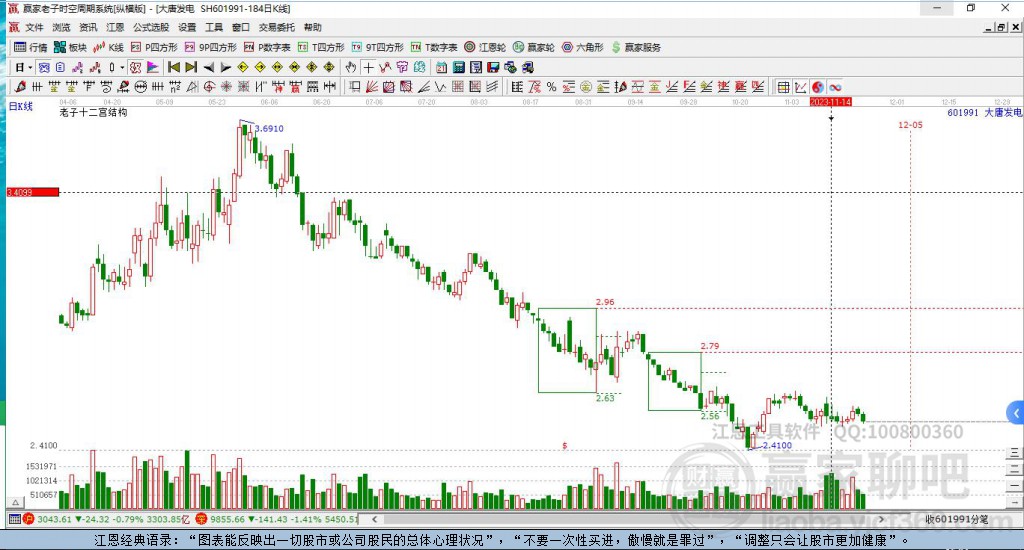Screen dimensions: 1024x550
Task: Open 9T四方形 tool
Action: coord(377,47)
